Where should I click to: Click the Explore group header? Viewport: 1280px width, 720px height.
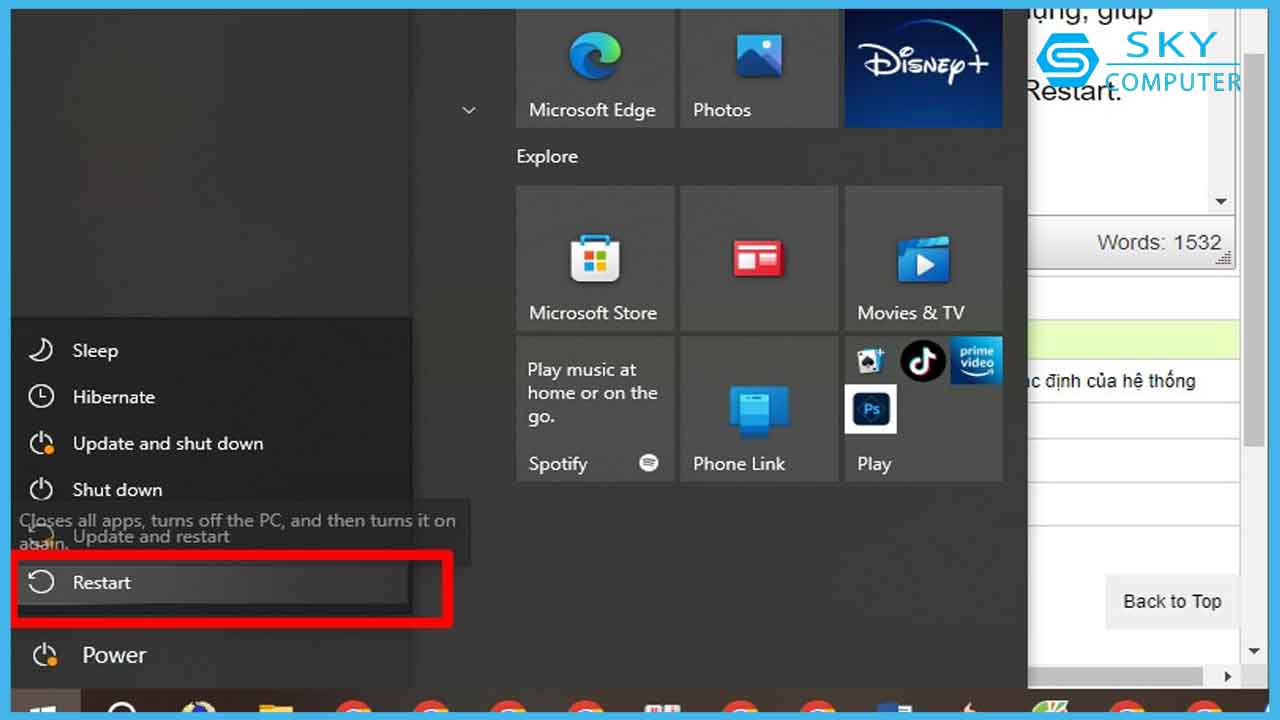[547, 157]
